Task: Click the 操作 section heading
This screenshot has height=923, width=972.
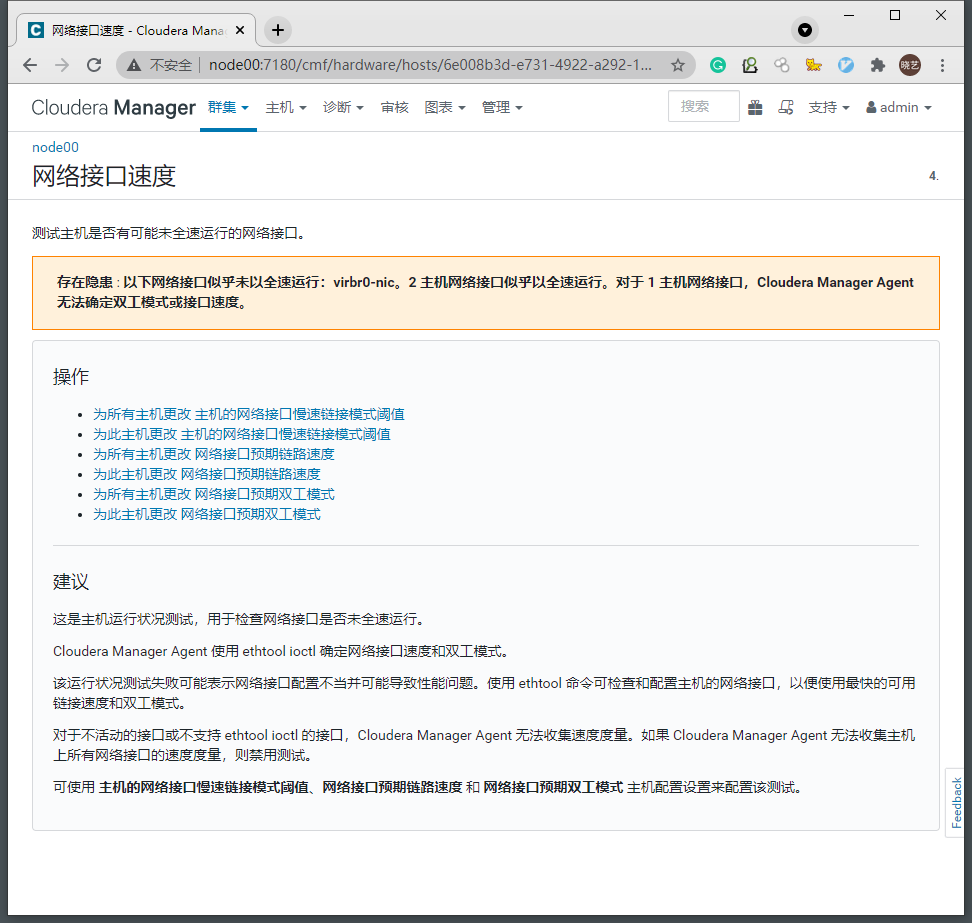Action: [71, 377]
